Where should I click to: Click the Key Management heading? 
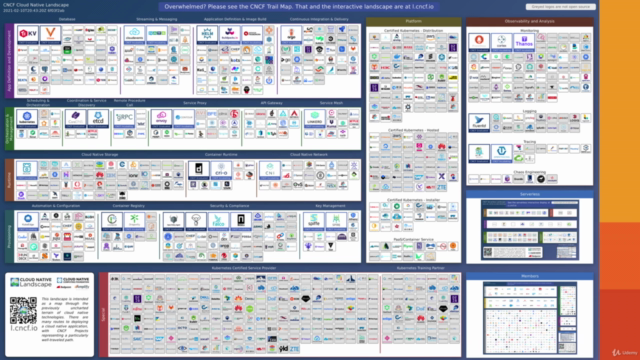[x=330, y=206]
